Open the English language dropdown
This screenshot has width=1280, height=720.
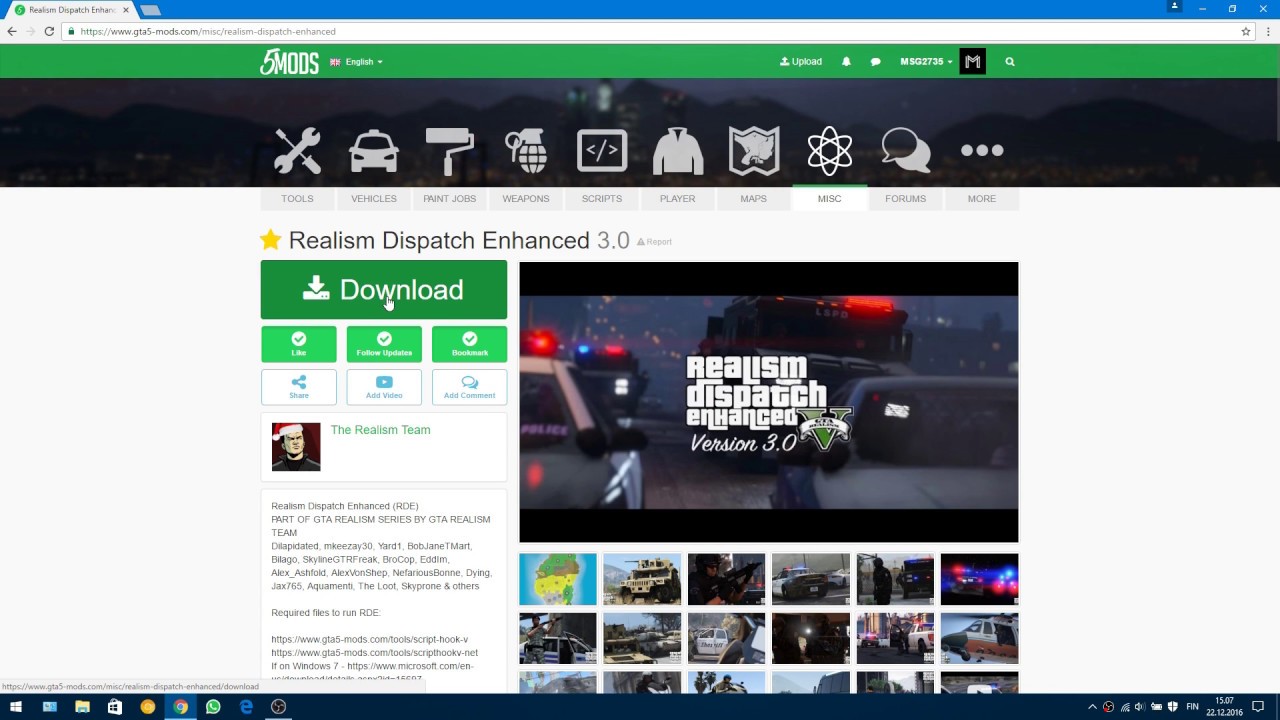click(357, 62)
